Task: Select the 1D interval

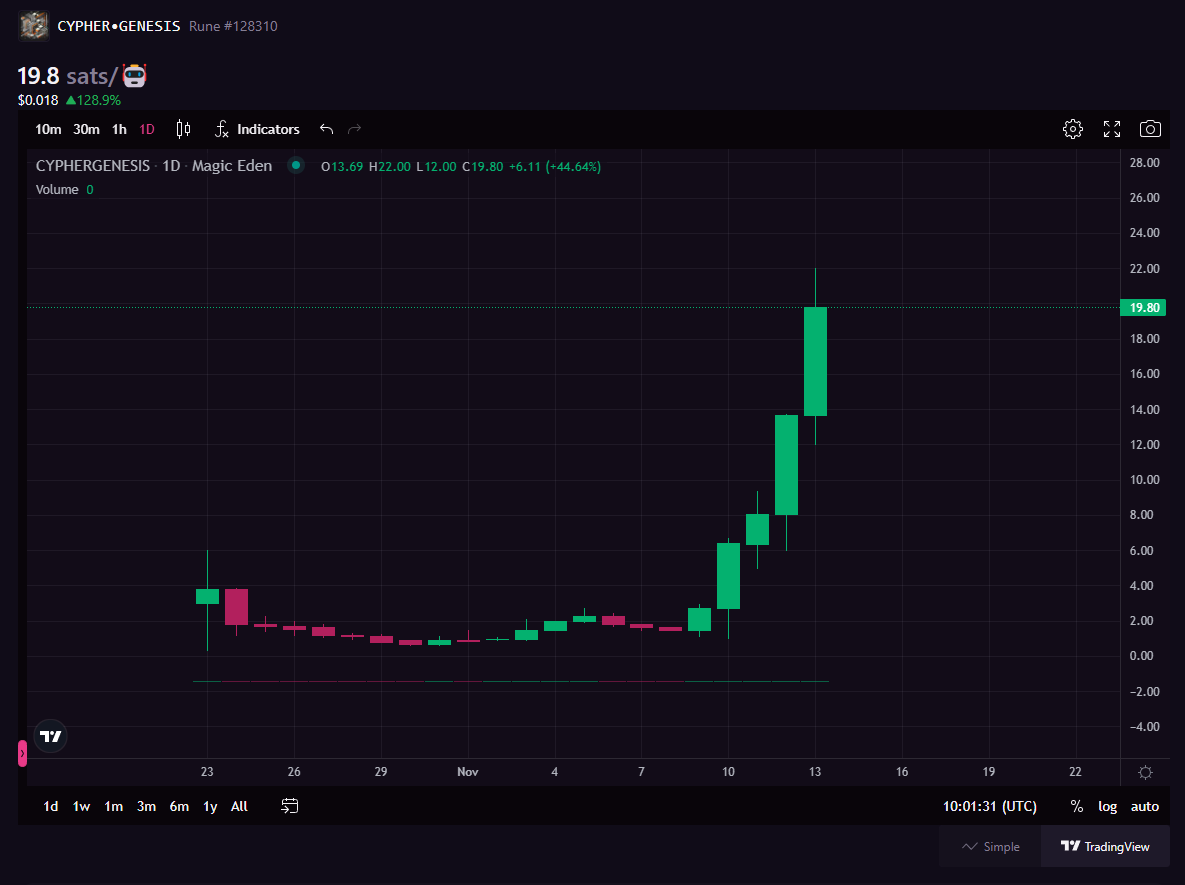Action: click(x=147, y=129)
